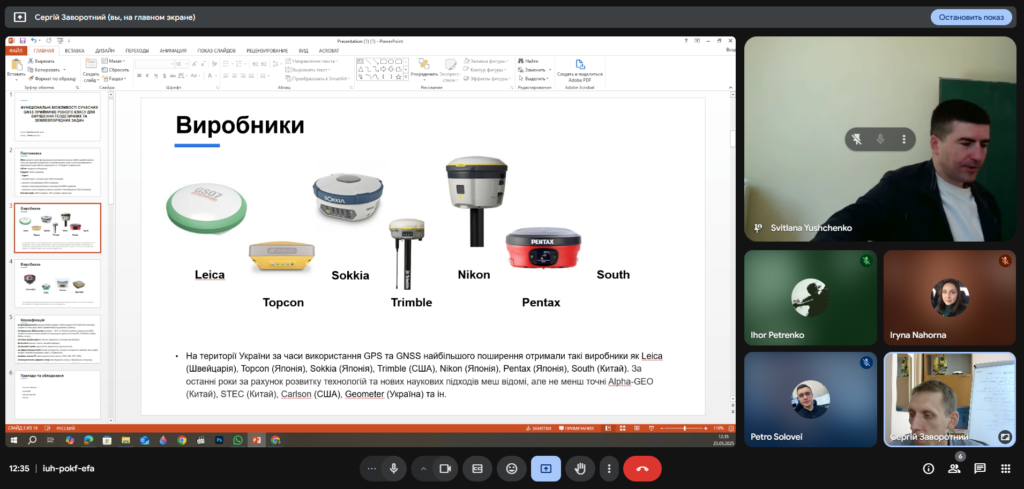The width and height of the screenshot is (1024, 489).
Task: Expand video settings chevron beside camera
Action: 423,468
